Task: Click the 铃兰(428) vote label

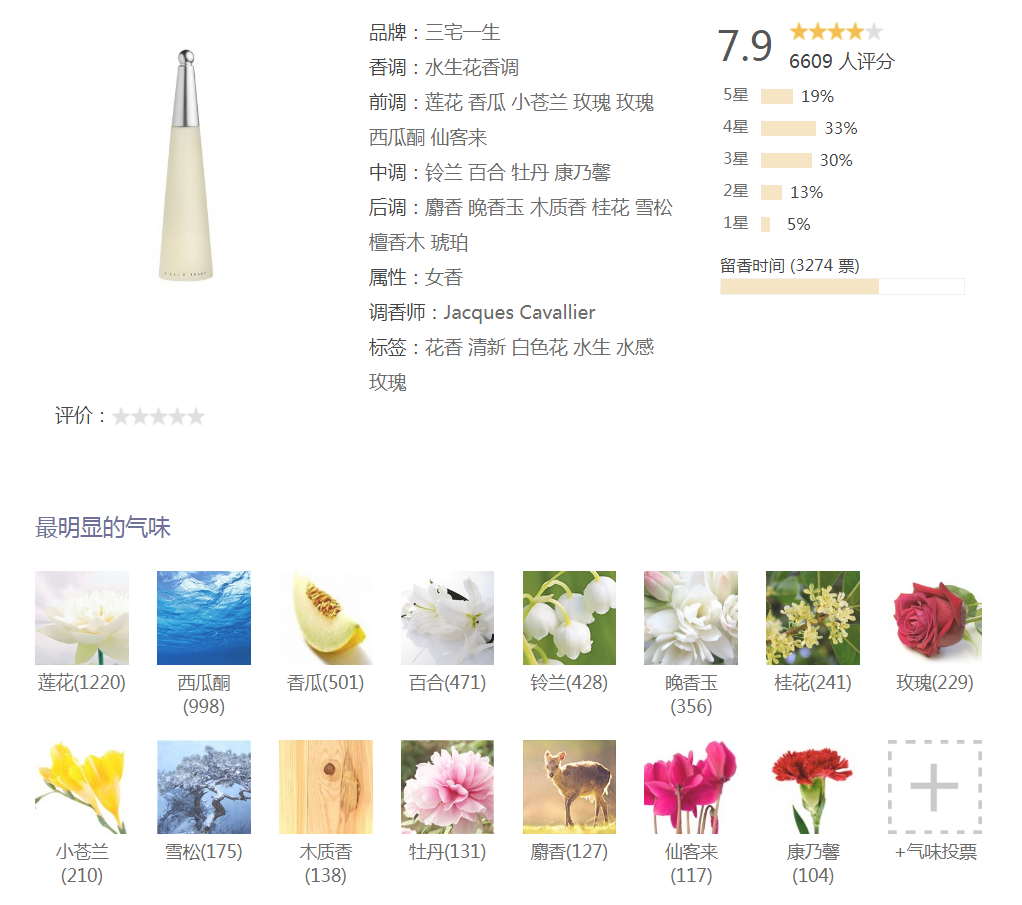Action: tap(570, 683)
